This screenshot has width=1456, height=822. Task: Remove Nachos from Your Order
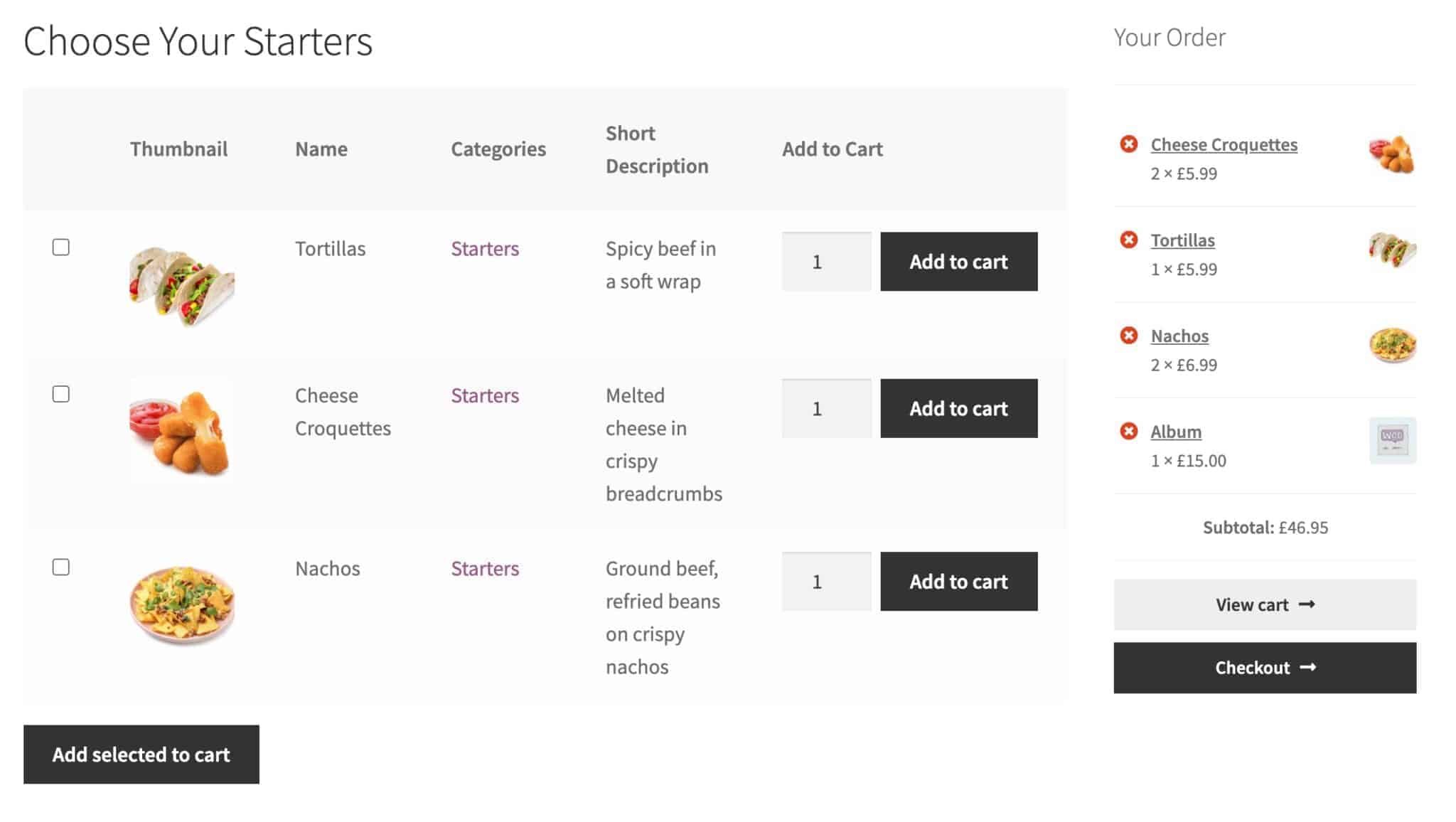pyautogui.click(x=1128, y=335)
